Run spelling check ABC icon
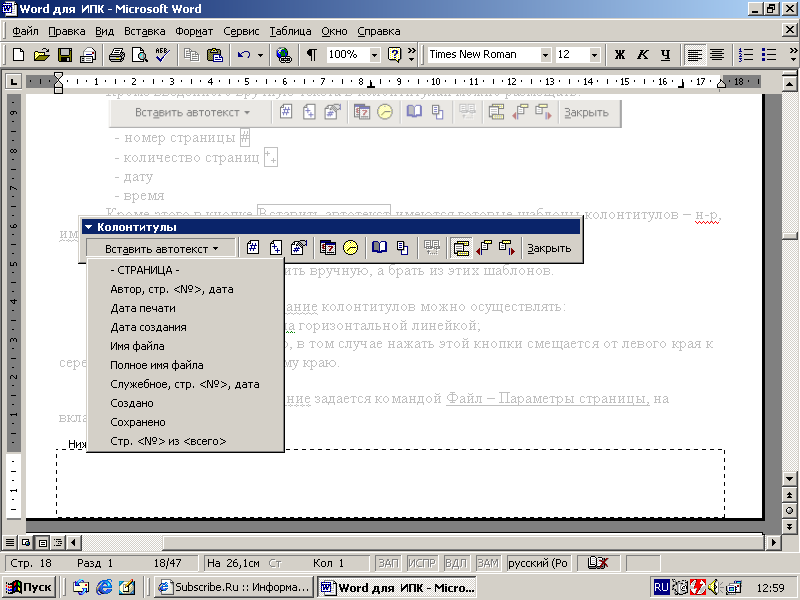 pyautogui.click(x=163, y=54)
